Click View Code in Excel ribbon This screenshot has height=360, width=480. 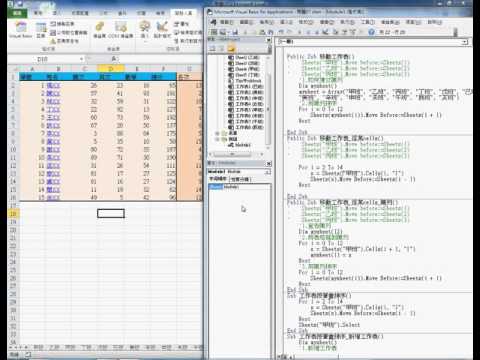coord(188,33)
